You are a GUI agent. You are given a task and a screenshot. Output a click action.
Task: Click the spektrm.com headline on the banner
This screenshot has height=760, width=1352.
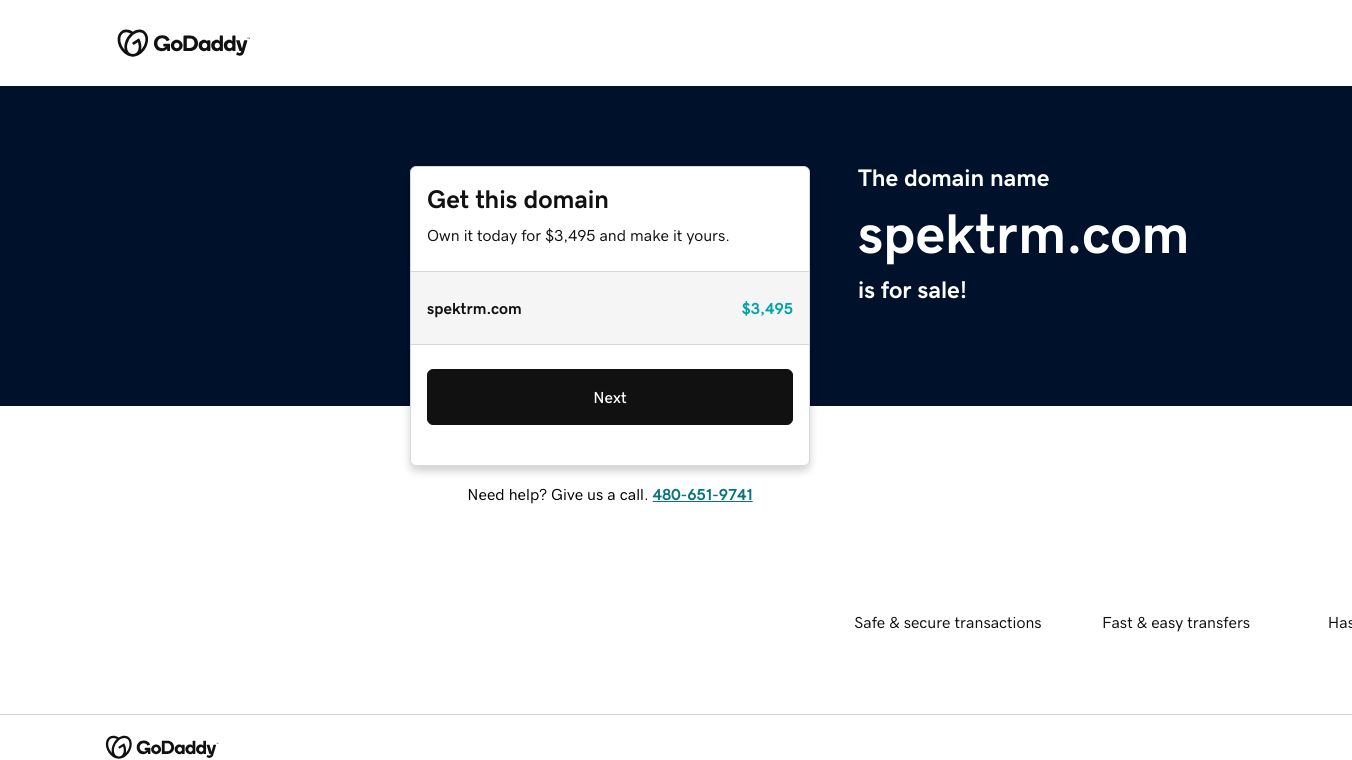click(x=1022, y=236)
